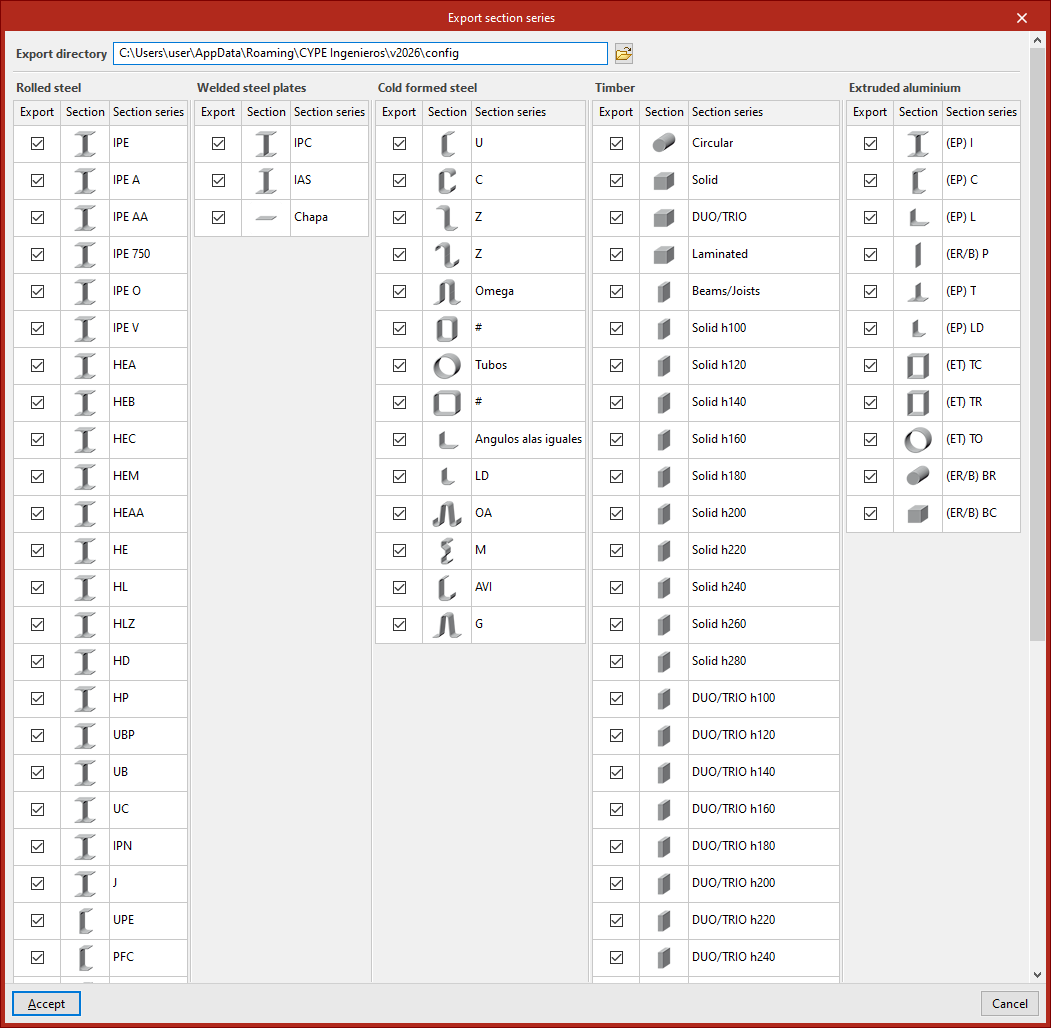Click Rolled steel Section series column header
The height and width of the screenshot is (1028, 1051).
coord(148,113)
